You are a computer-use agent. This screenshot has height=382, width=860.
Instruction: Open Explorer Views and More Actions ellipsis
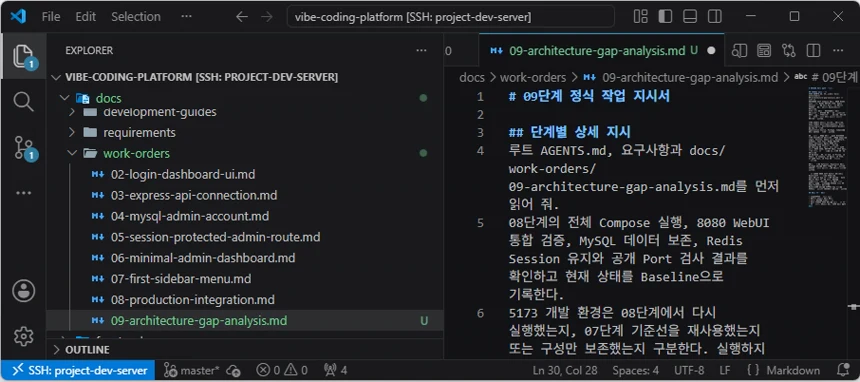(421, 50)
